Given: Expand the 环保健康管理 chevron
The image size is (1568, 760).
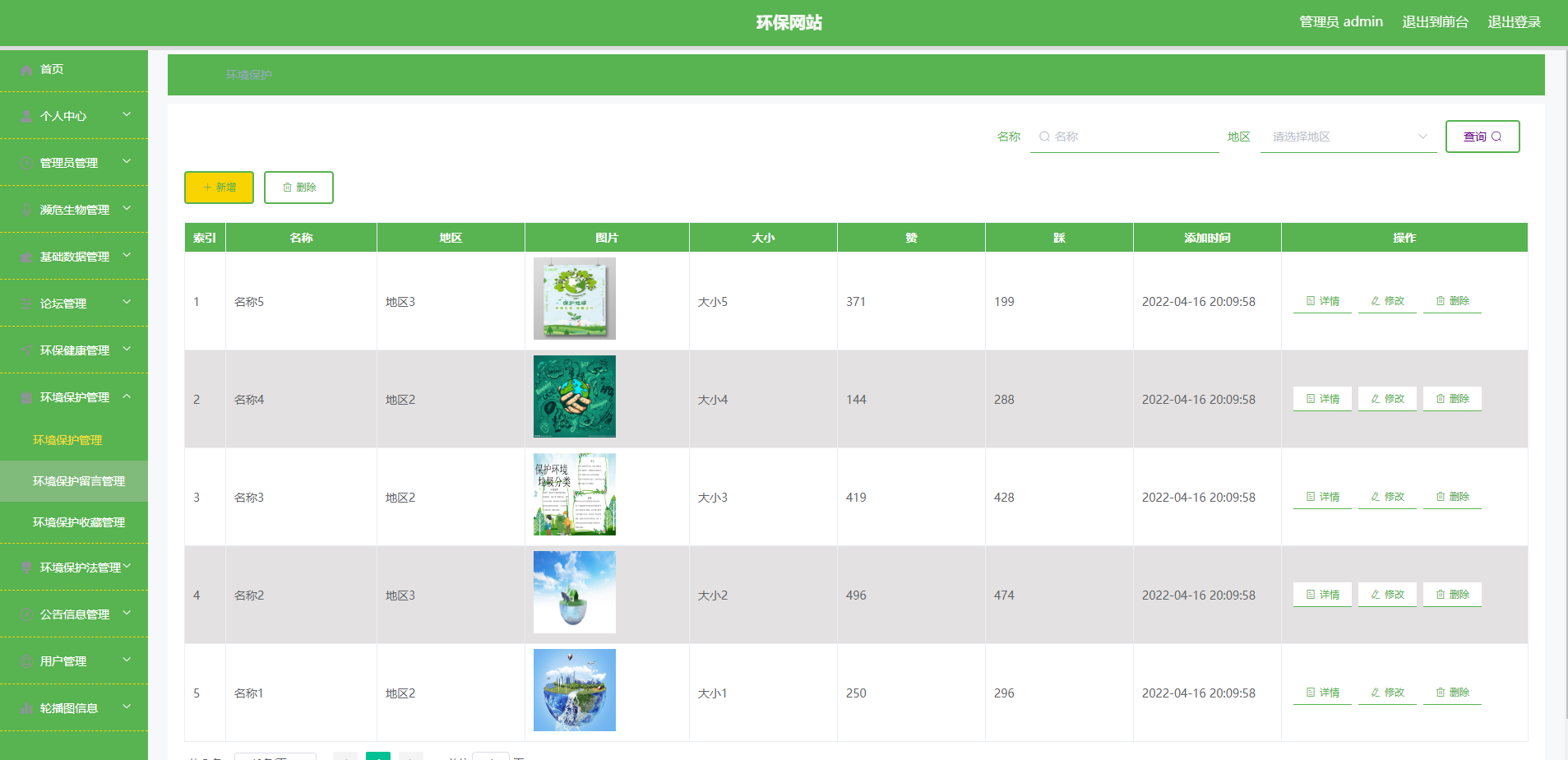Looking at the screenshot, I should (x=127, y=349).
